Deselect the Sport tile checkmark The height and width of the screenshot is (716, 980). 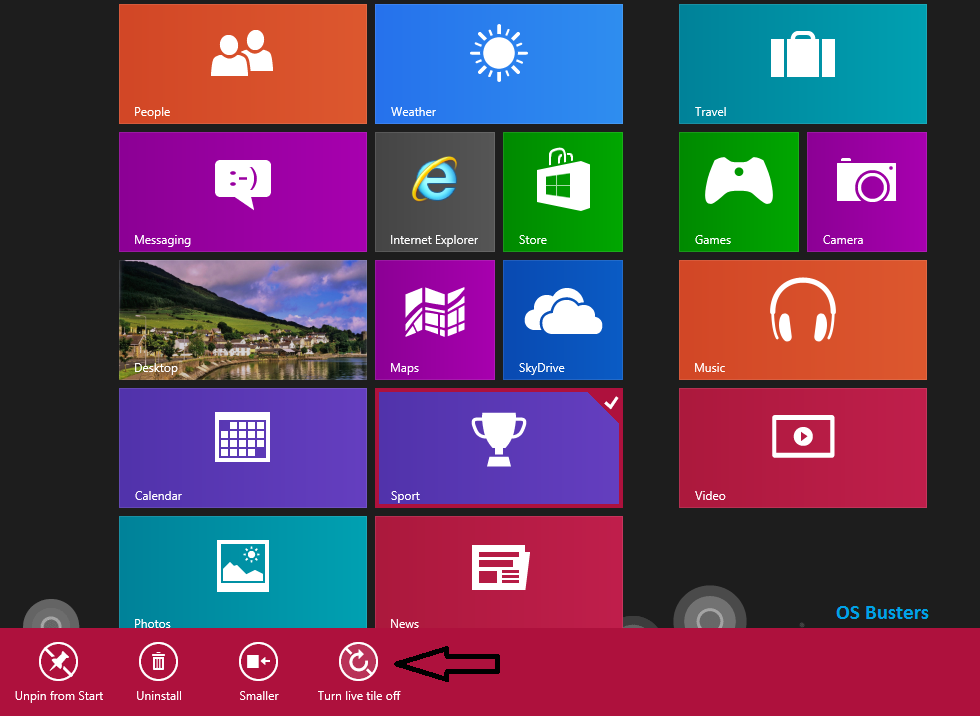point(612,403)
